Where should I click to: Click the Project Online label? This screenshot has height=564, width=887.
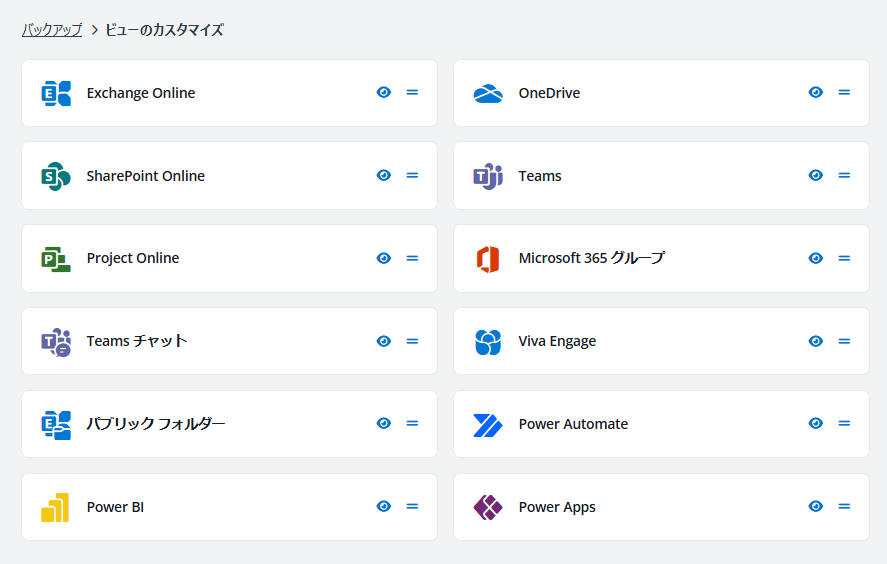tap(133, 259)
